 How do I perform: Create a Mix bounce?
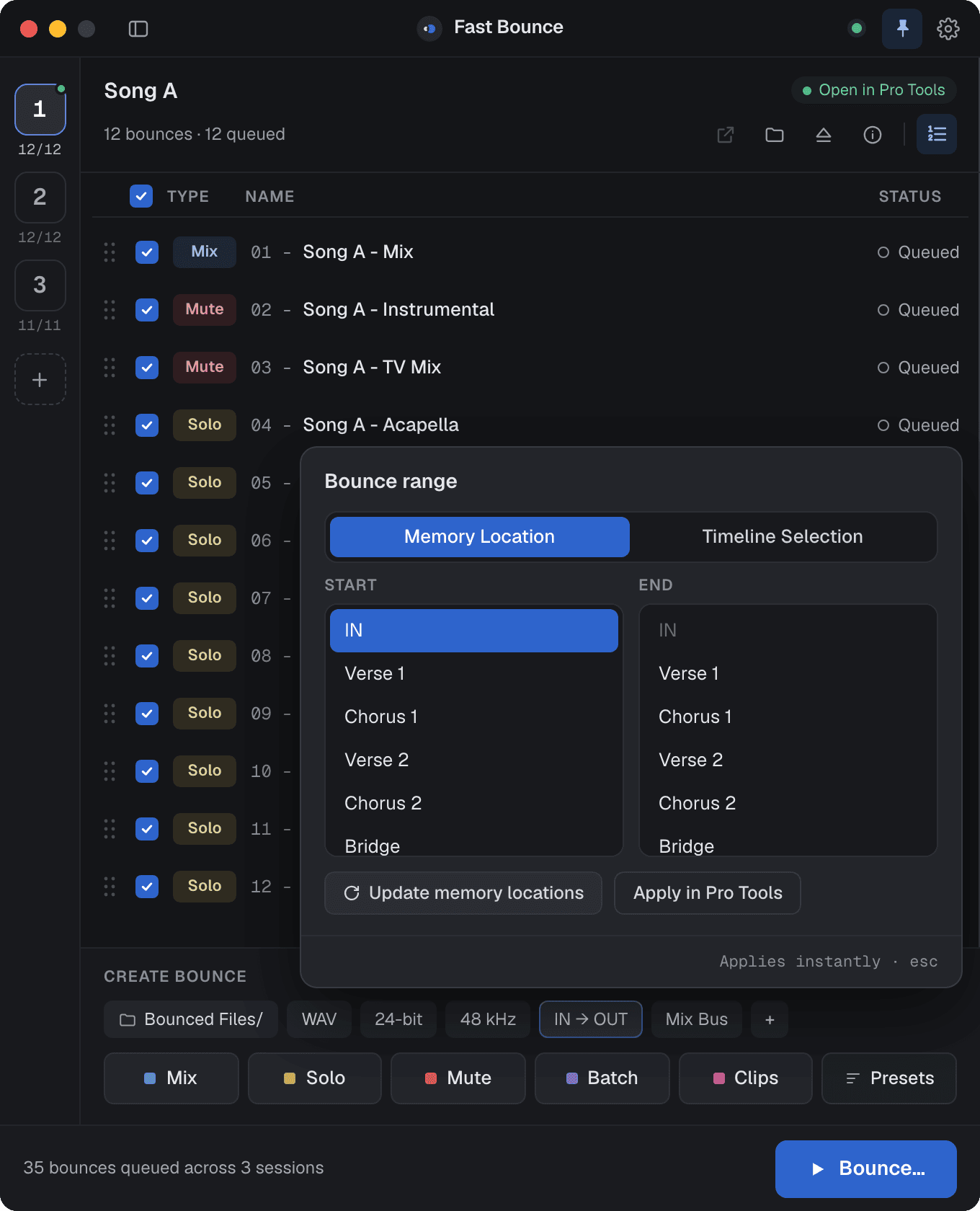pyautogui.click(x=171, y=1078)
